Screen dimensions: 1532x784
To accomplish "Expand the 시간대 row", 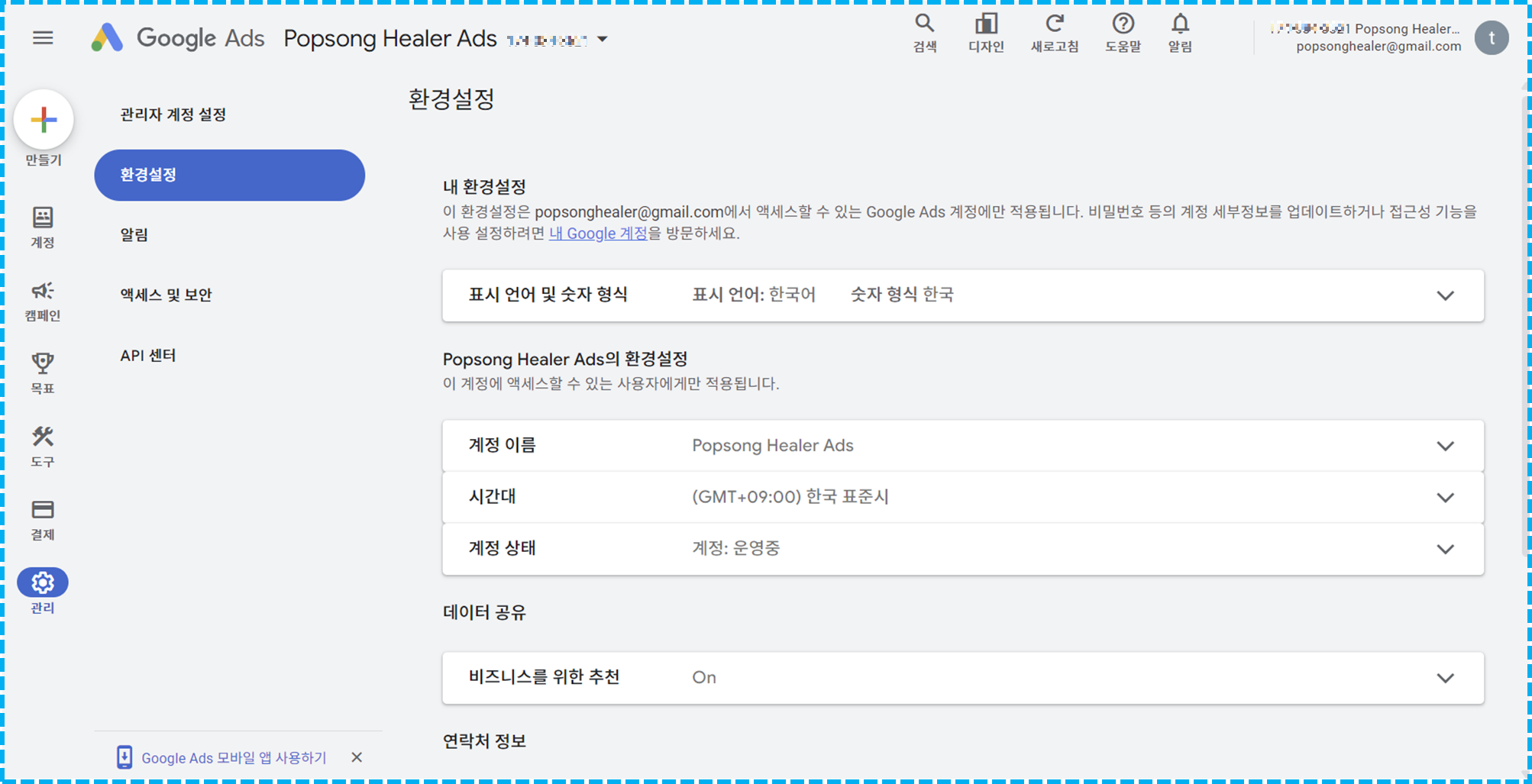I will click(963, 497).
